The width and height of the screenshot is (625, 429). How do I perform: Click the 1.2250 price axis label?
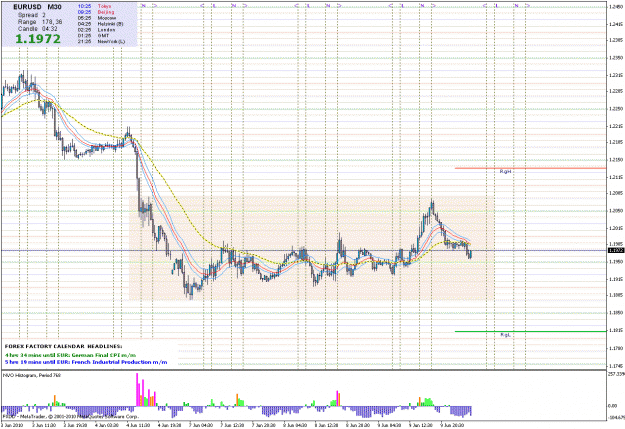click(x=615, y=108)
